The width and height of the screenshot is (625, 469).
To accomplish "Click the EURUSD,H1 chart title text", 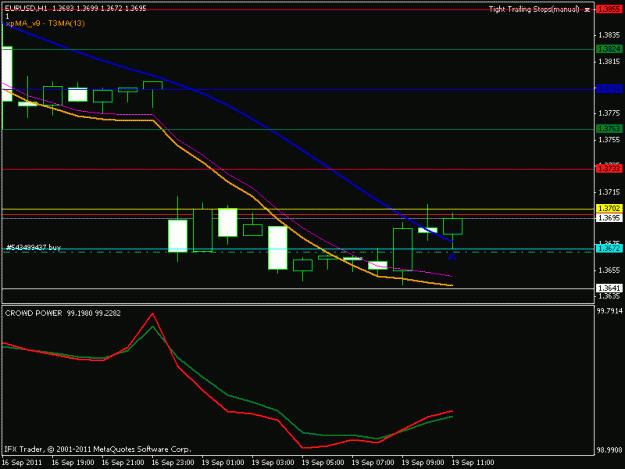I will click(x=26, y=8).
